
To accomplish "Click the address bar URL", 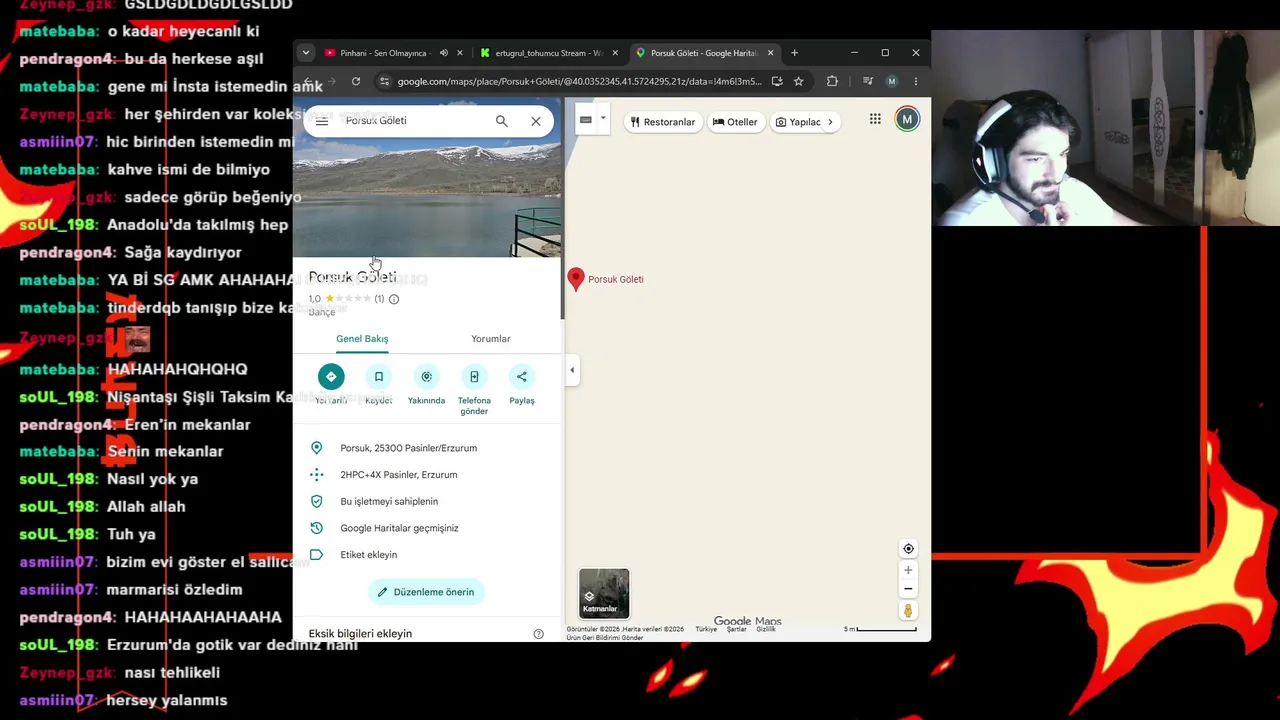I will (x=579, y=82).
